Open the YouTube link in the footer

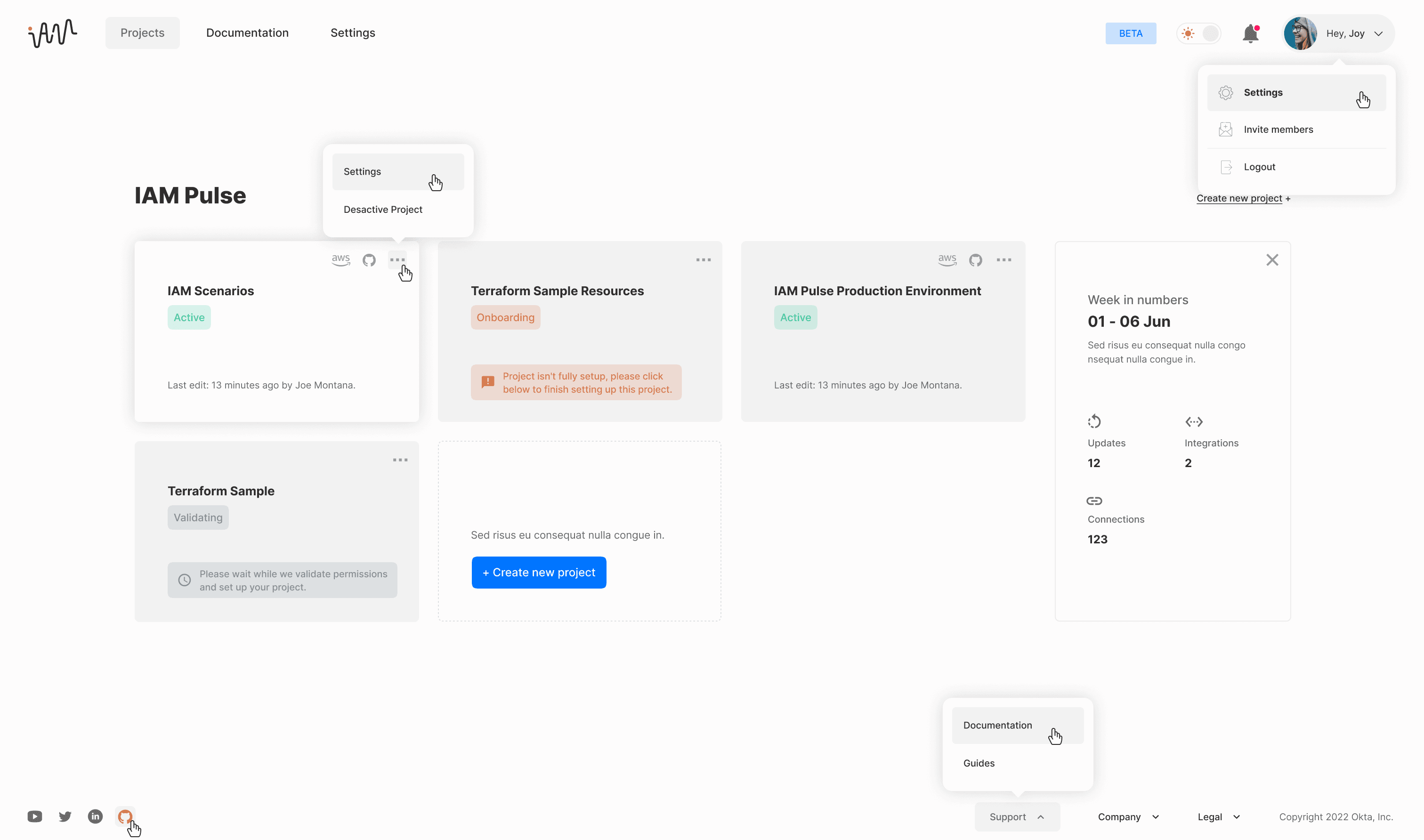point(34,816)
